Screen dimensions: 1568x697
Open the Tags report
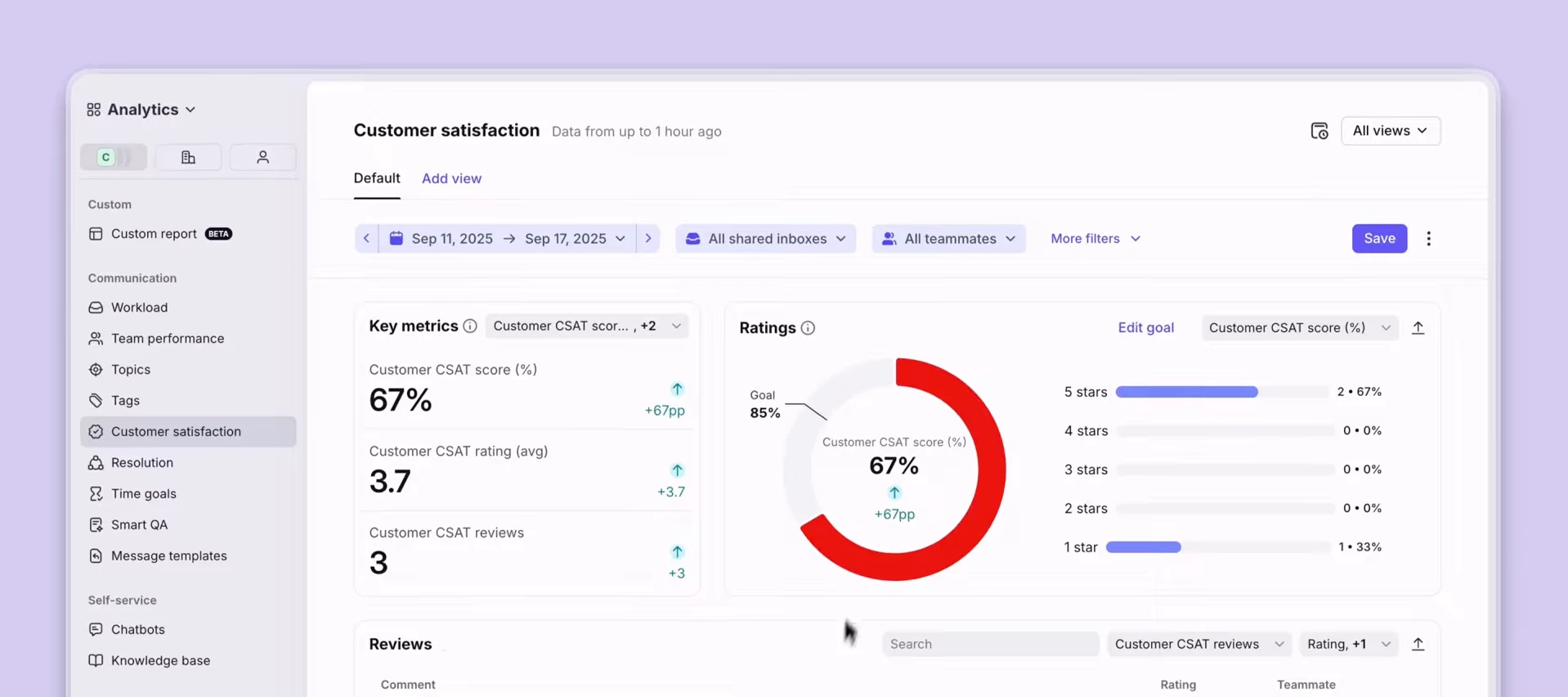(188, 401)
